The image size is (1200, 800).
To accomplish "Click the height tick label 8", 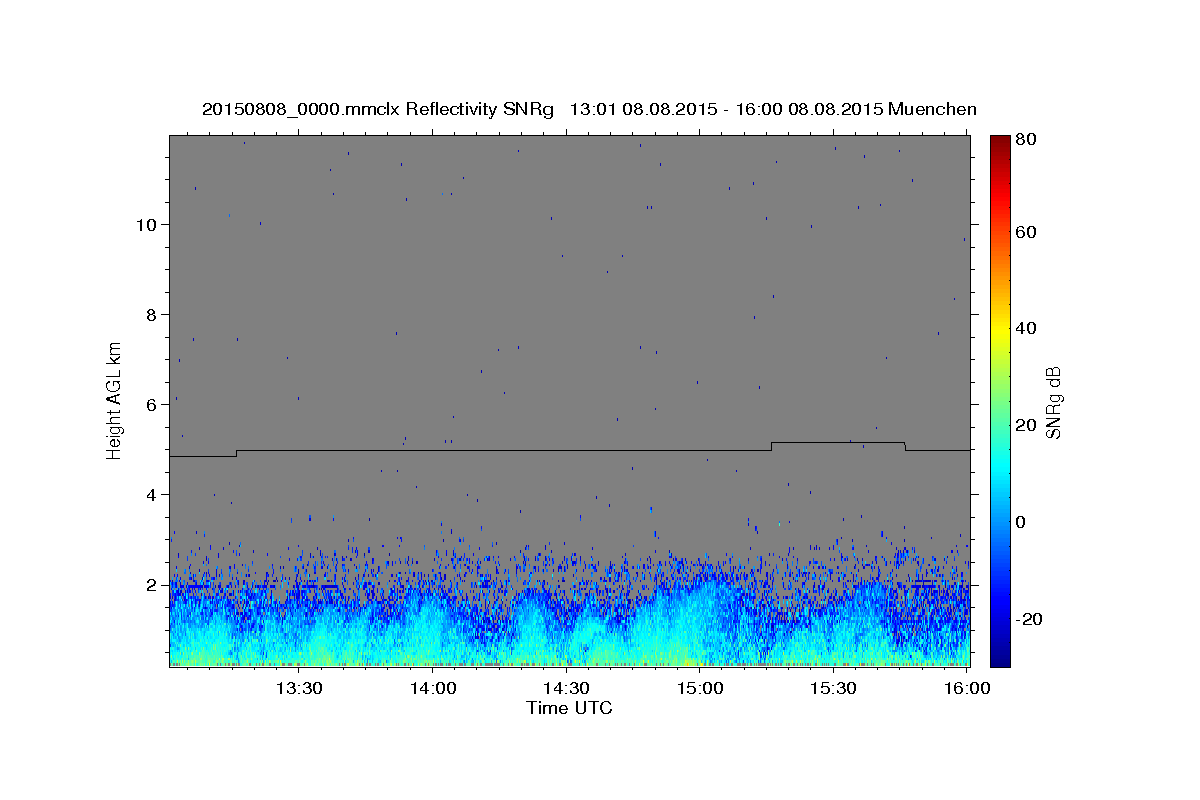I will [153, 314].
